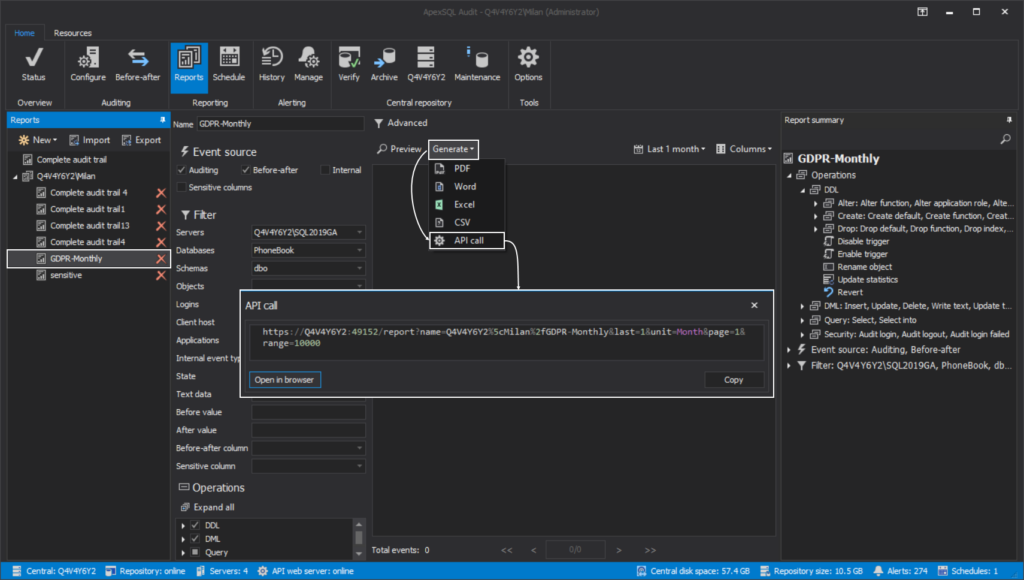This screenshot has height=580, width=1024.
Task: Open the Archive repository tool
Action: 384,64
